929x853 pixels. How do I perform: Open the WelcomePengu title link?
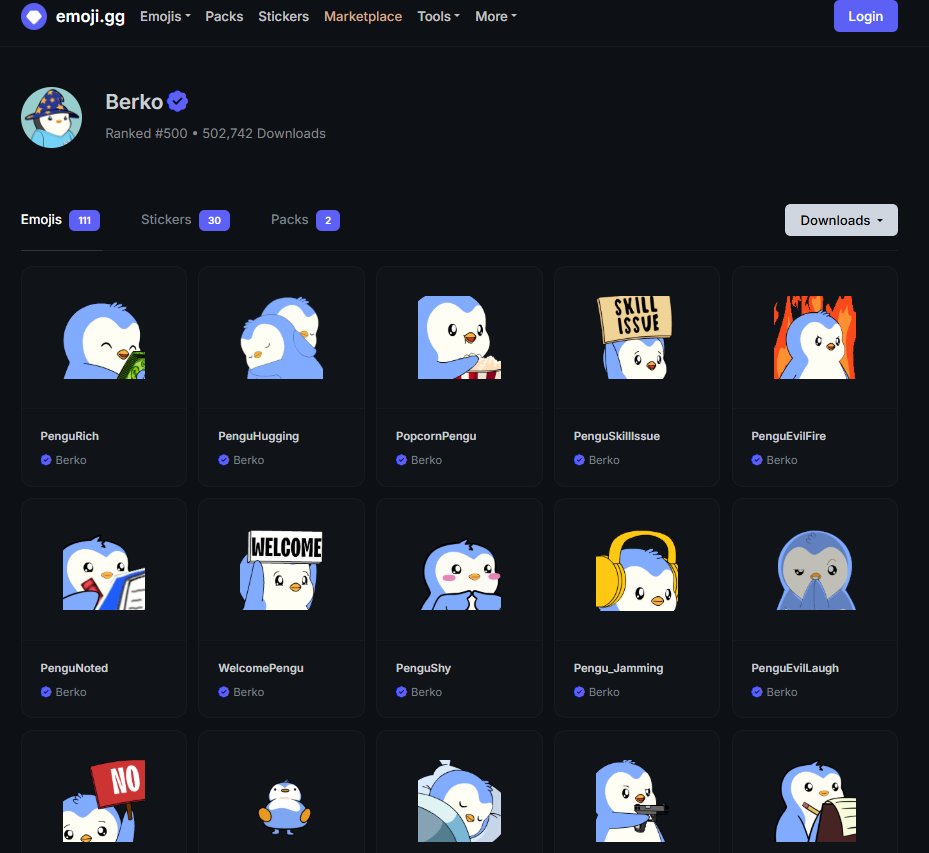pos(261,668)
